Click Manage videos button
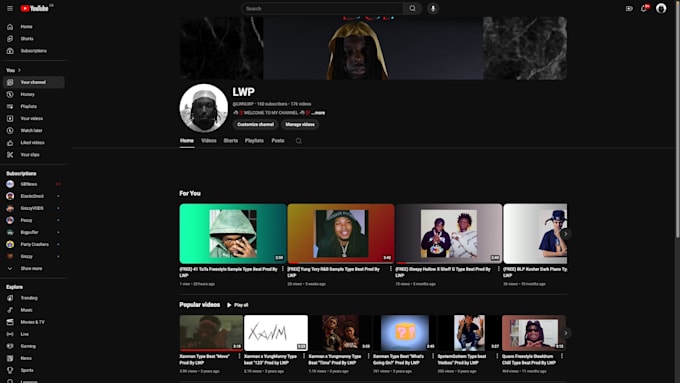This screenshot has height=383, width=680. coord(300,124)
